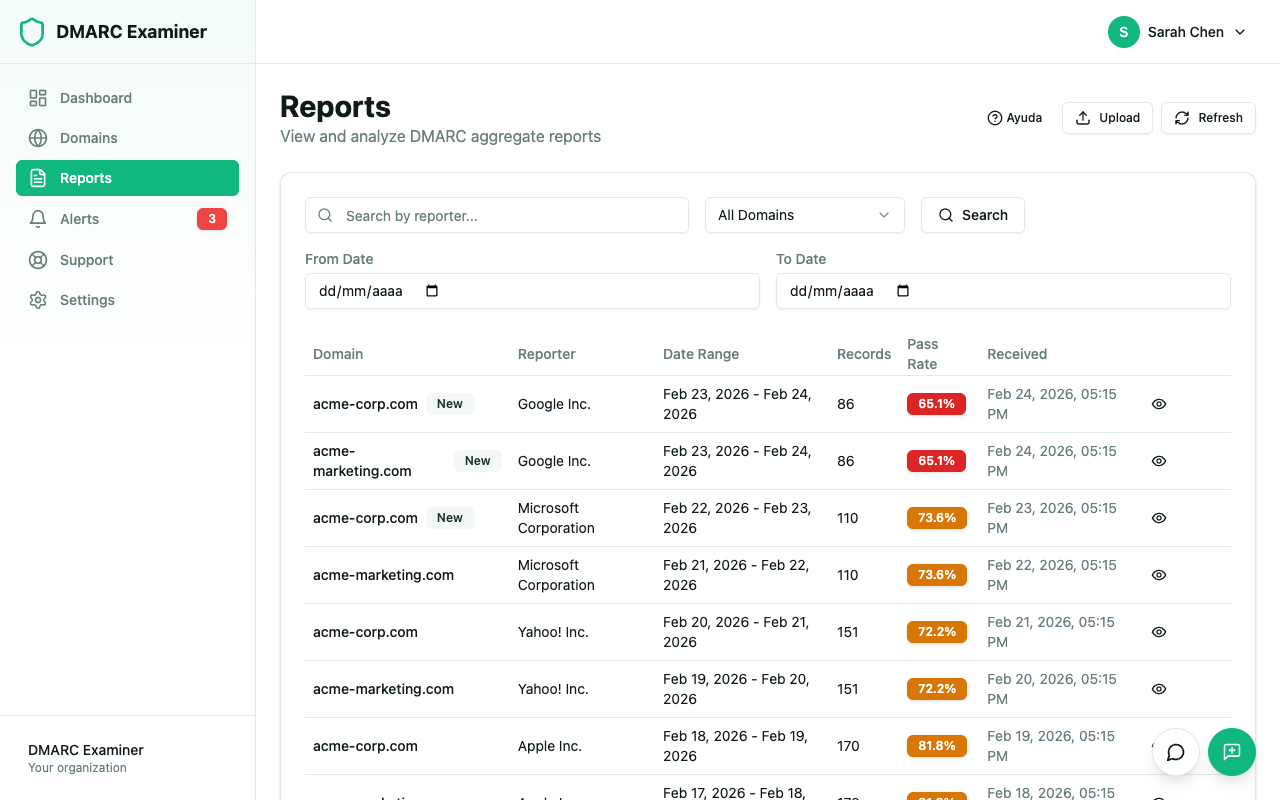Select Reports in the sidebar
The image size is (1280, 800).
coord(127,178)
